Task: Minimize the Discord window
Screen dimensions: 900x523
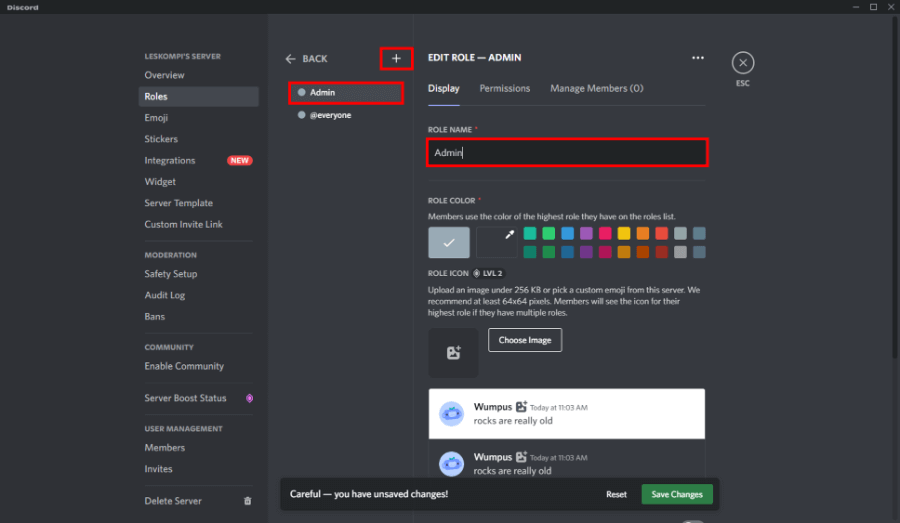Action: tap(855, 7)
